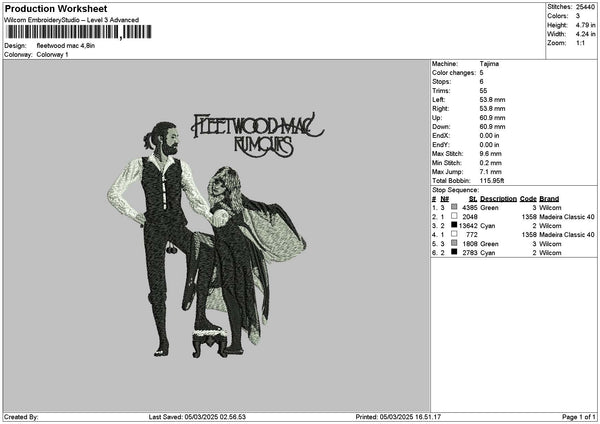
Task: Click the 'Description' column header
Action: point(498,199)
